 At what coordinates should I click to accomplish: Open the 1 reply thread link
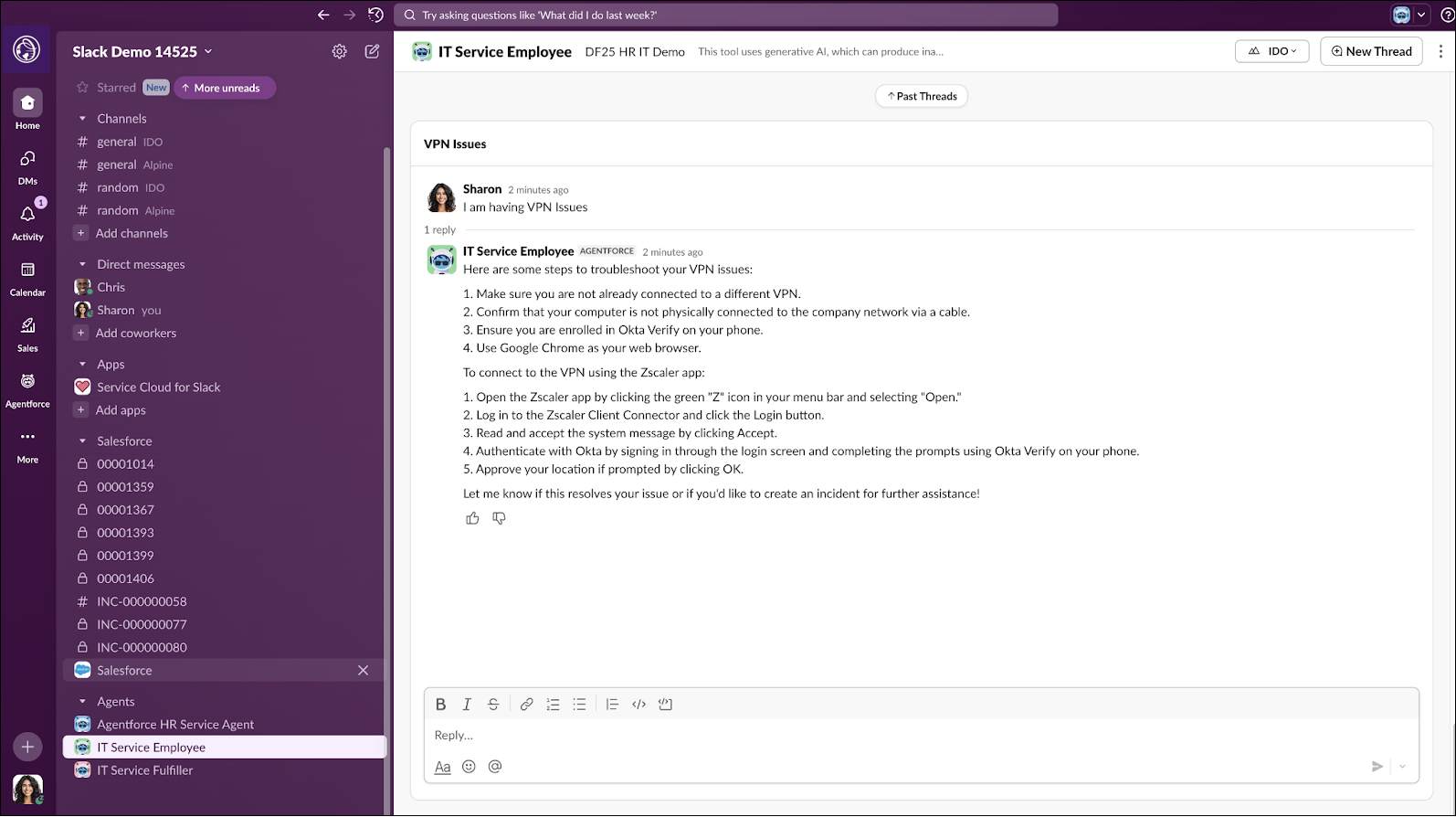(x=439, y=229)
